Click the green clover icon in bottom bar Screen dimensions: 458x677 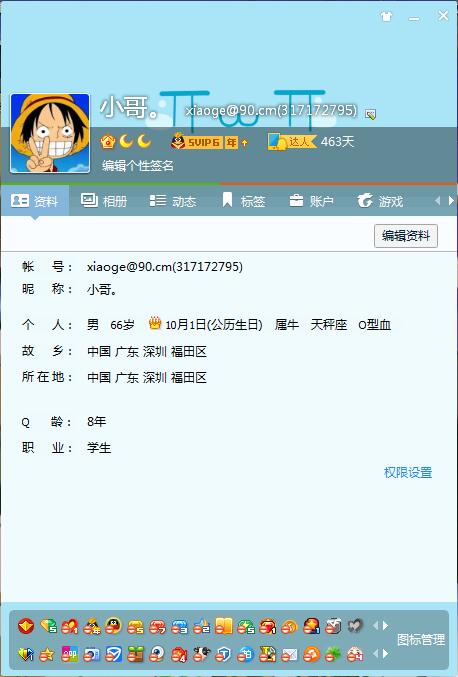point(333,655)
